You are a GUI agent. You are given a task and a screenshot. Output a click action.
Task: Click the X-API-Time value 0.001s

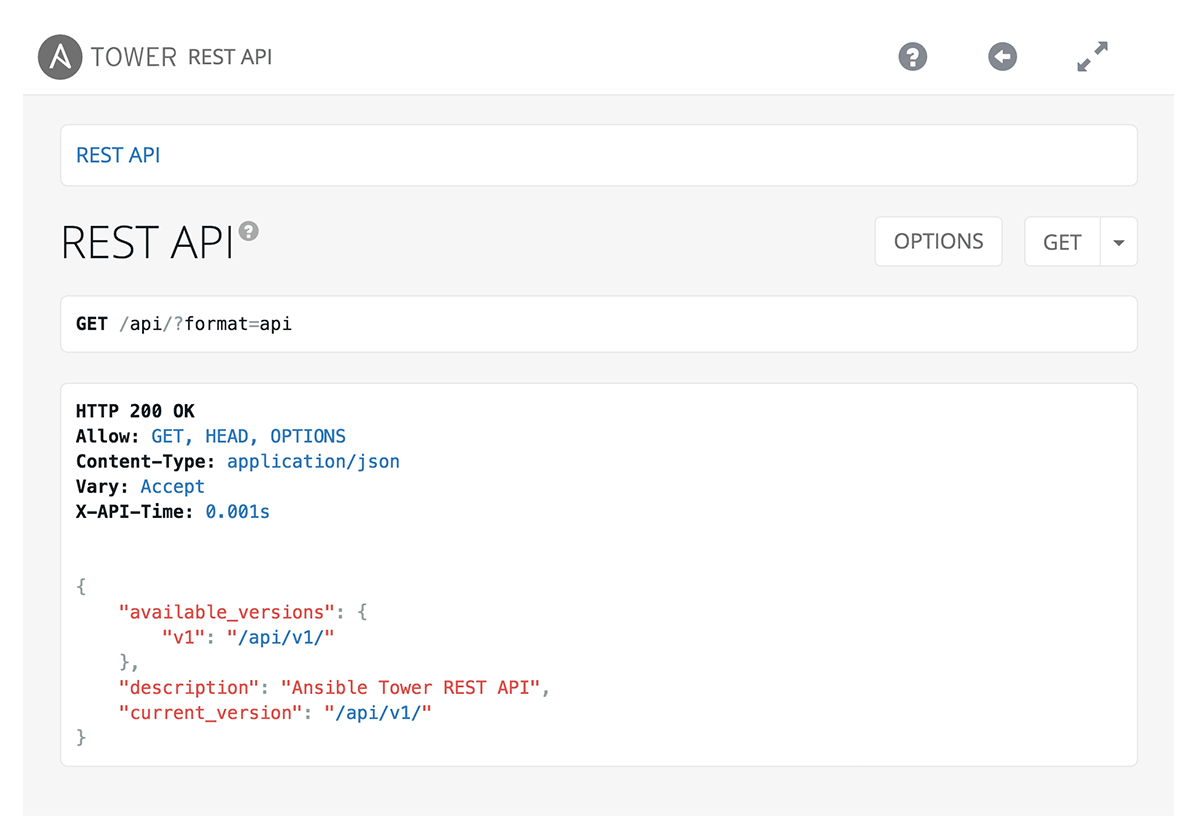pos(237,512)
